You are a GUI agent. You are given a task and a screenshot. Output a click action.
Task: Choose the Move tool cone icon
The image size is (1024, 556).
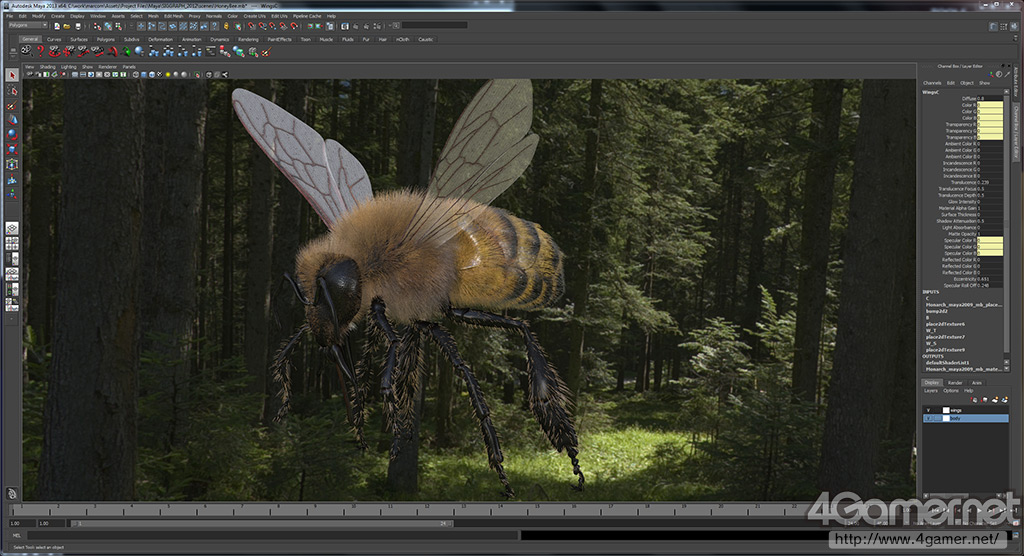tap(12, 119)
